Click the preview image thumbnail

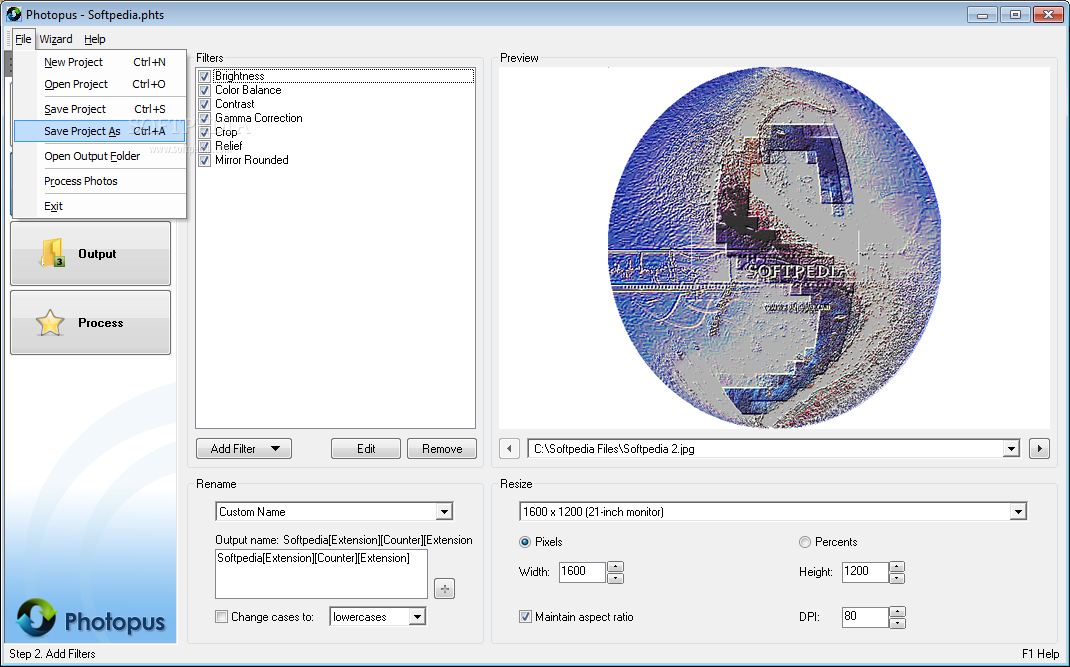(775, 248)
